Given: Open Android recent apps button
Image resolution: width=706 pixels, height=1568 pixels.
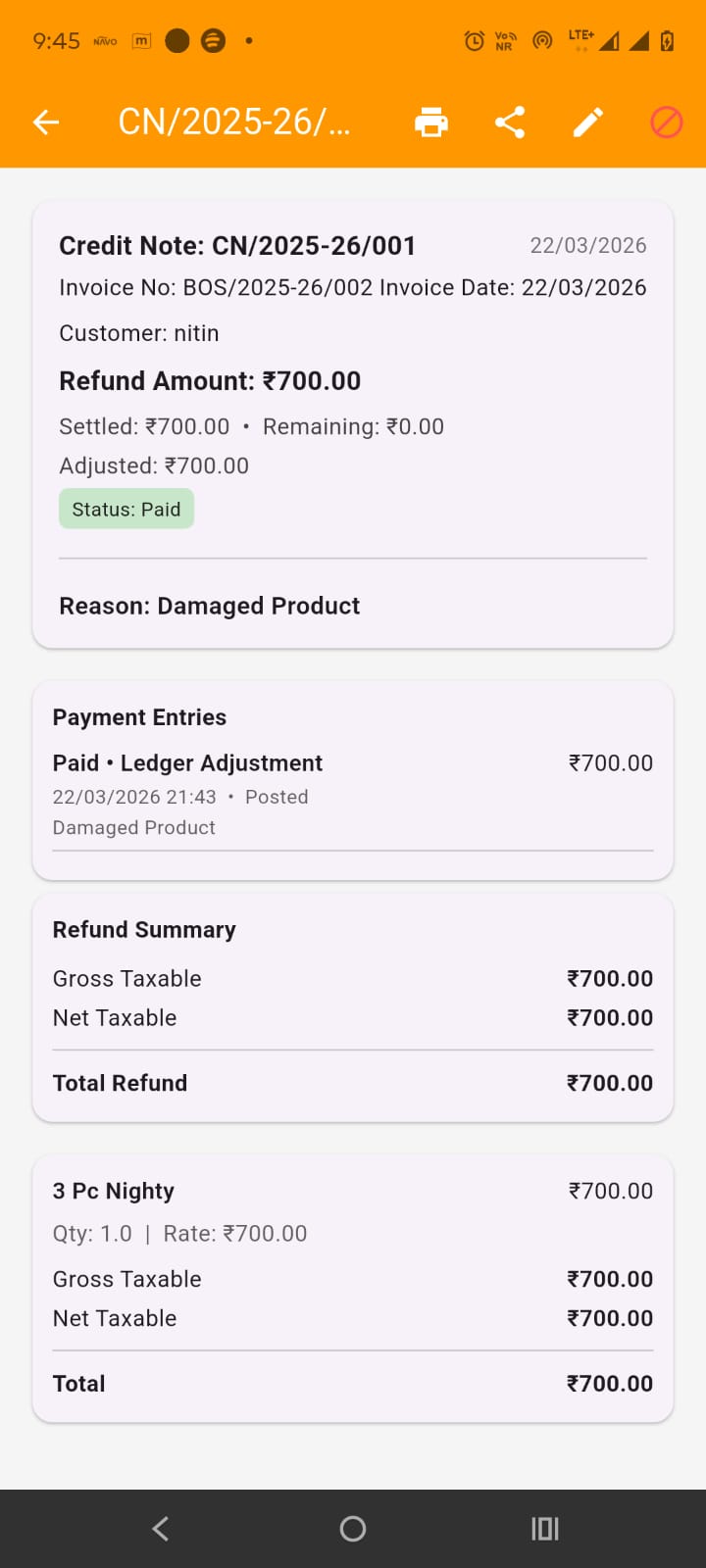Looking at the screenshot, I should 544,1529.
